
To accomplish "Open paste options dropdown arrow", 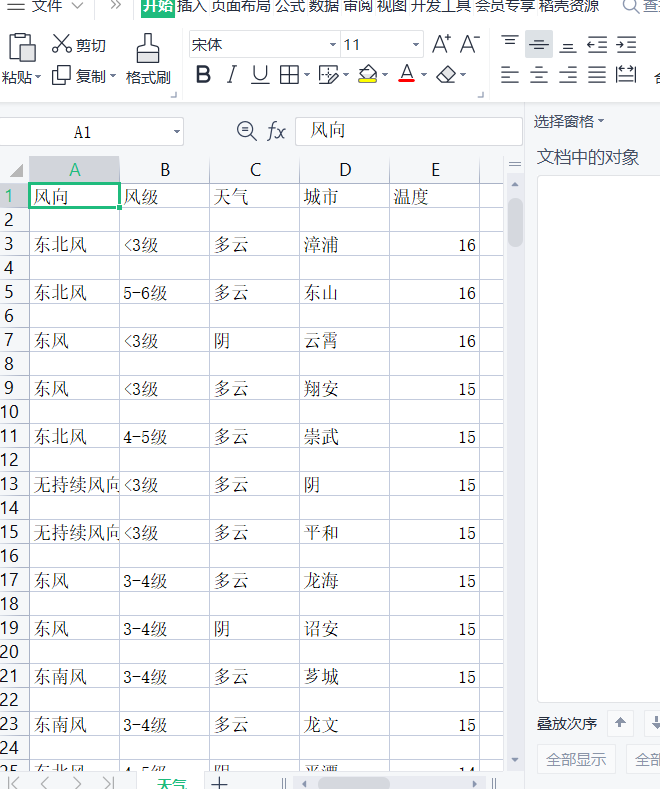I will click(38, 77).
